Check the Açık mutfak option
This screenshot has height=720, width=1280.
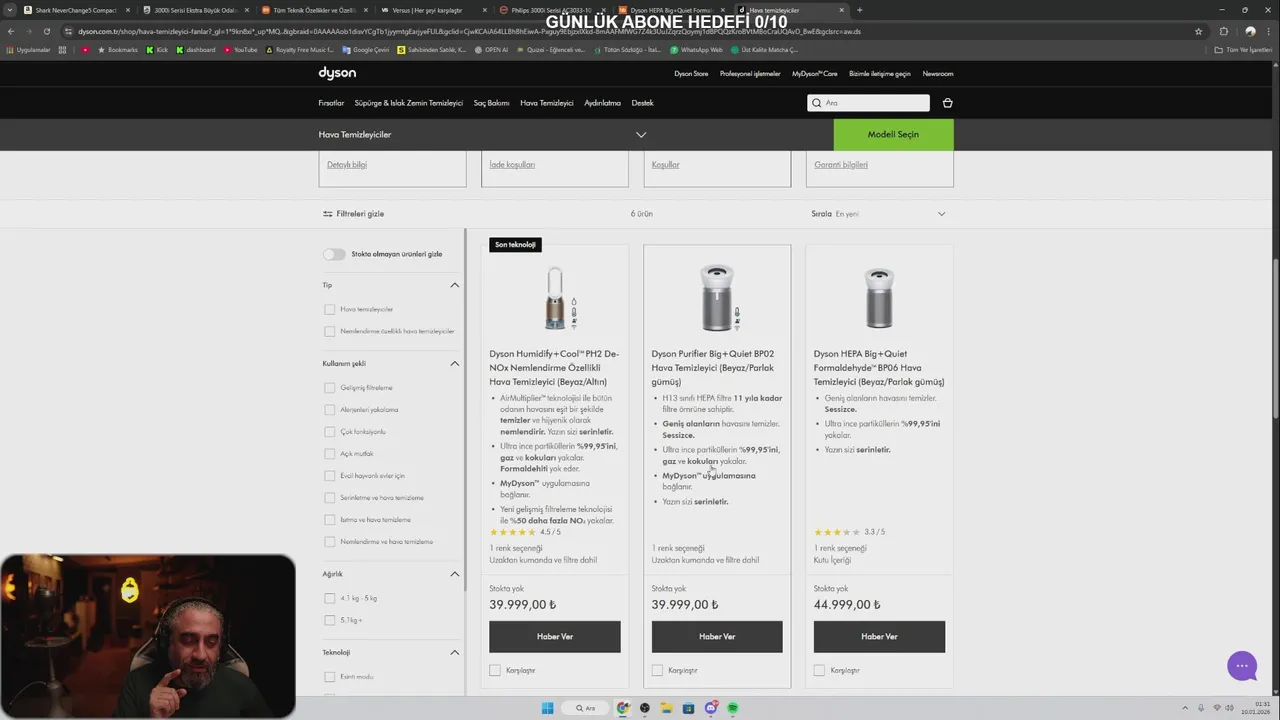click(x=330, y=454)
